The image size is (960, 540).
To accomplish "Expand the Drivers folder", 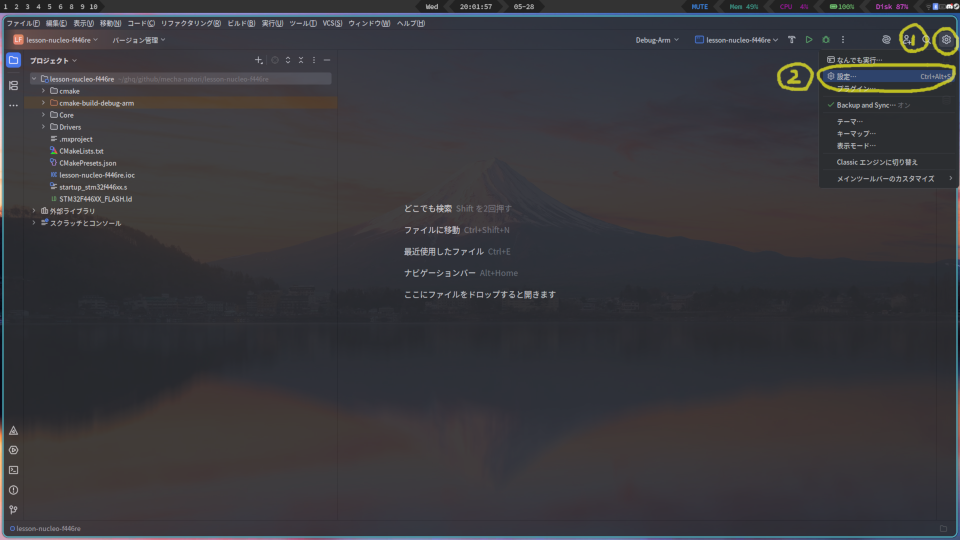I will (43, 127).
